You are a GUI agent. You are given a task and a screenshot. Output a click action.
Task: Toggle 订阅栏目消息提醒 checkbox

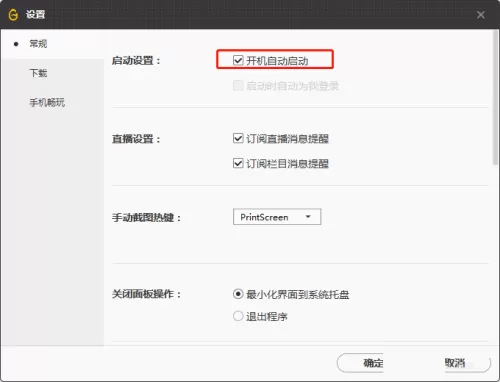(x=238, y=163)
